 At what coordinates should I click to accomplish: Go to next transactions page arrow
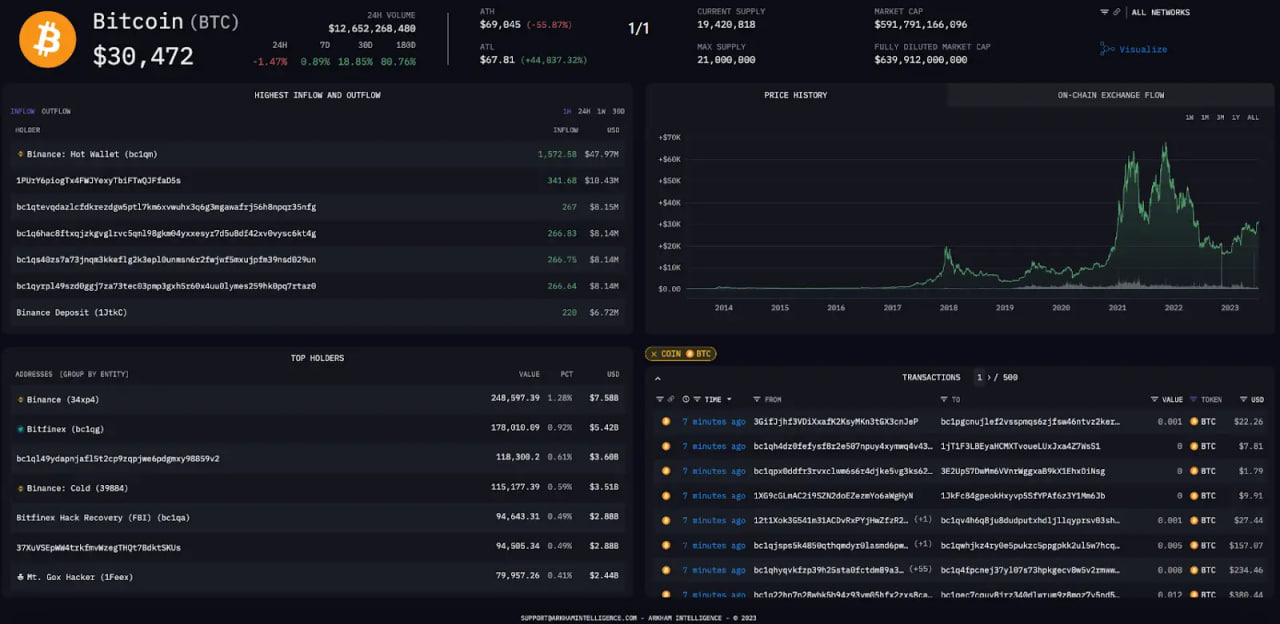click(x=989, y=377)
